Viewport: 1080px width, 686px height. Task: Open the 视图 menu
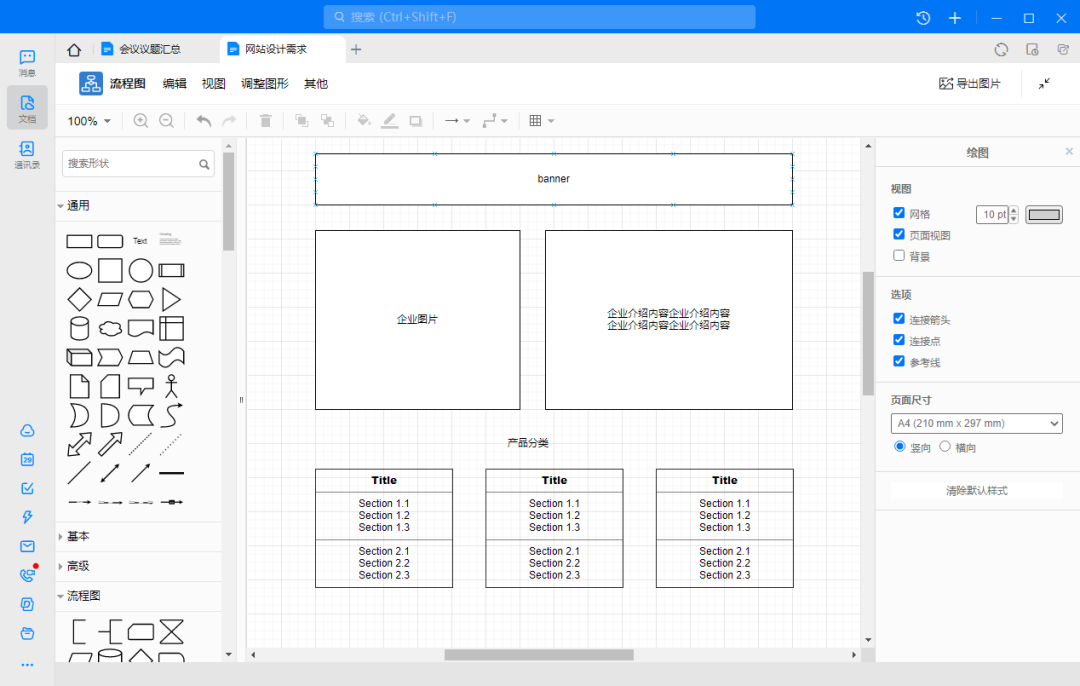tap(214, 83)
